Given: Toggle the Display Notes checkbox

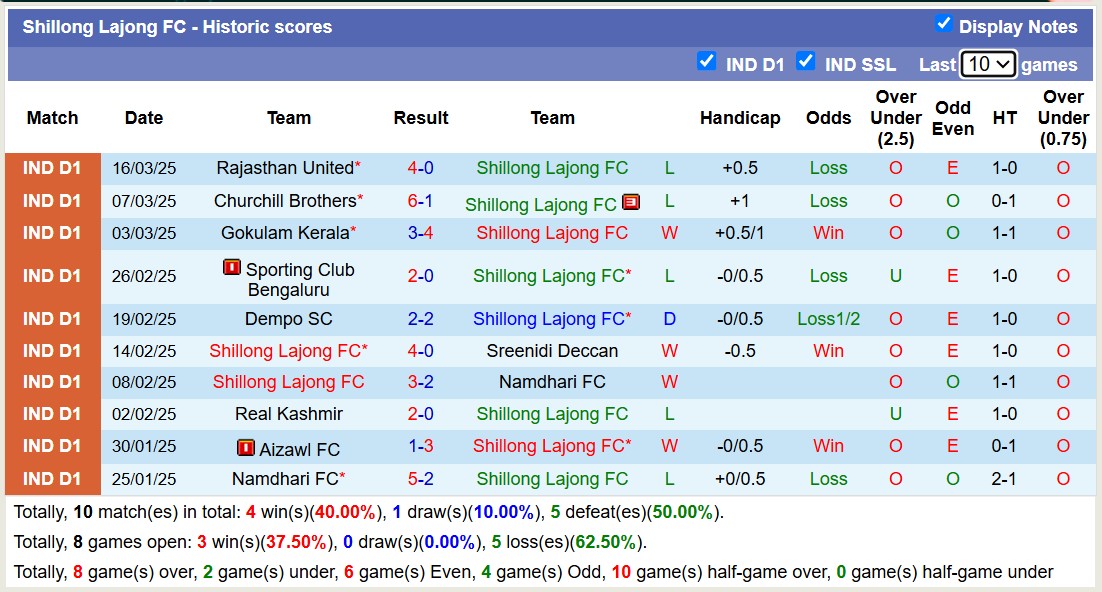Looking at the screenshot, I should tap(943, 24).
